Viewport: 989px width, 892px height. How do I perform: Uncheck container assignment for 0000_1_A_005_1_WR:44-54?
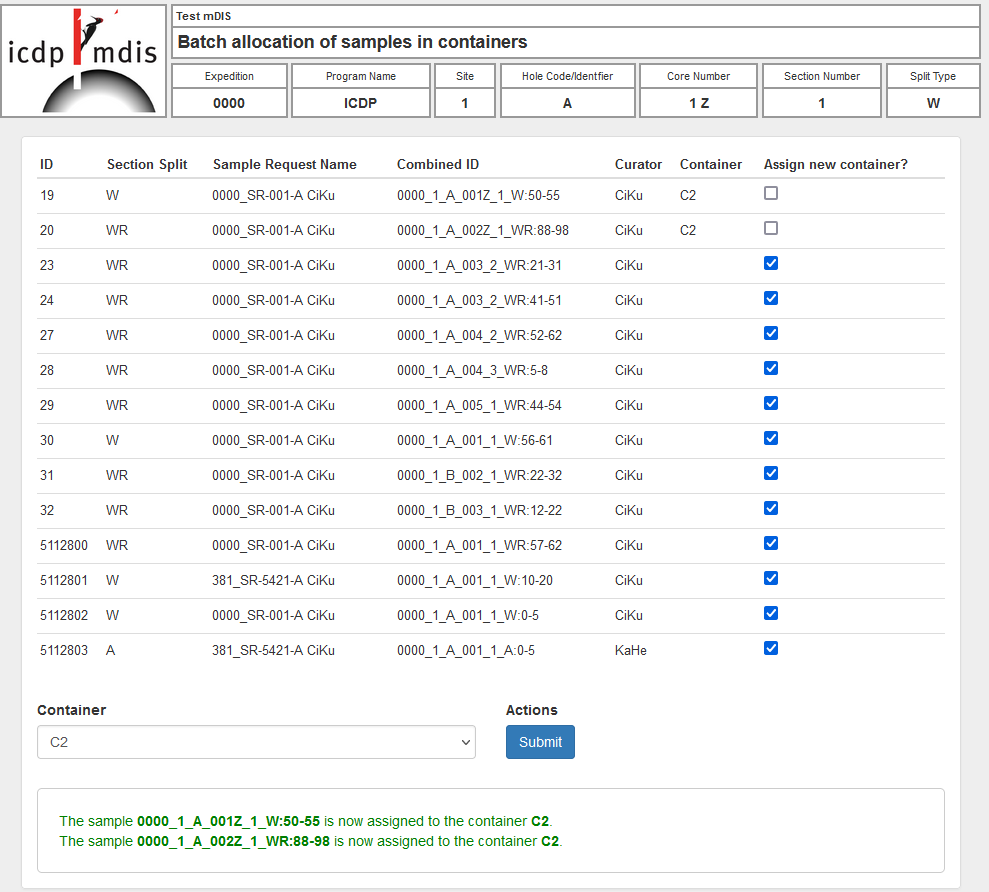pyautogui.click(x=770, y=403)
